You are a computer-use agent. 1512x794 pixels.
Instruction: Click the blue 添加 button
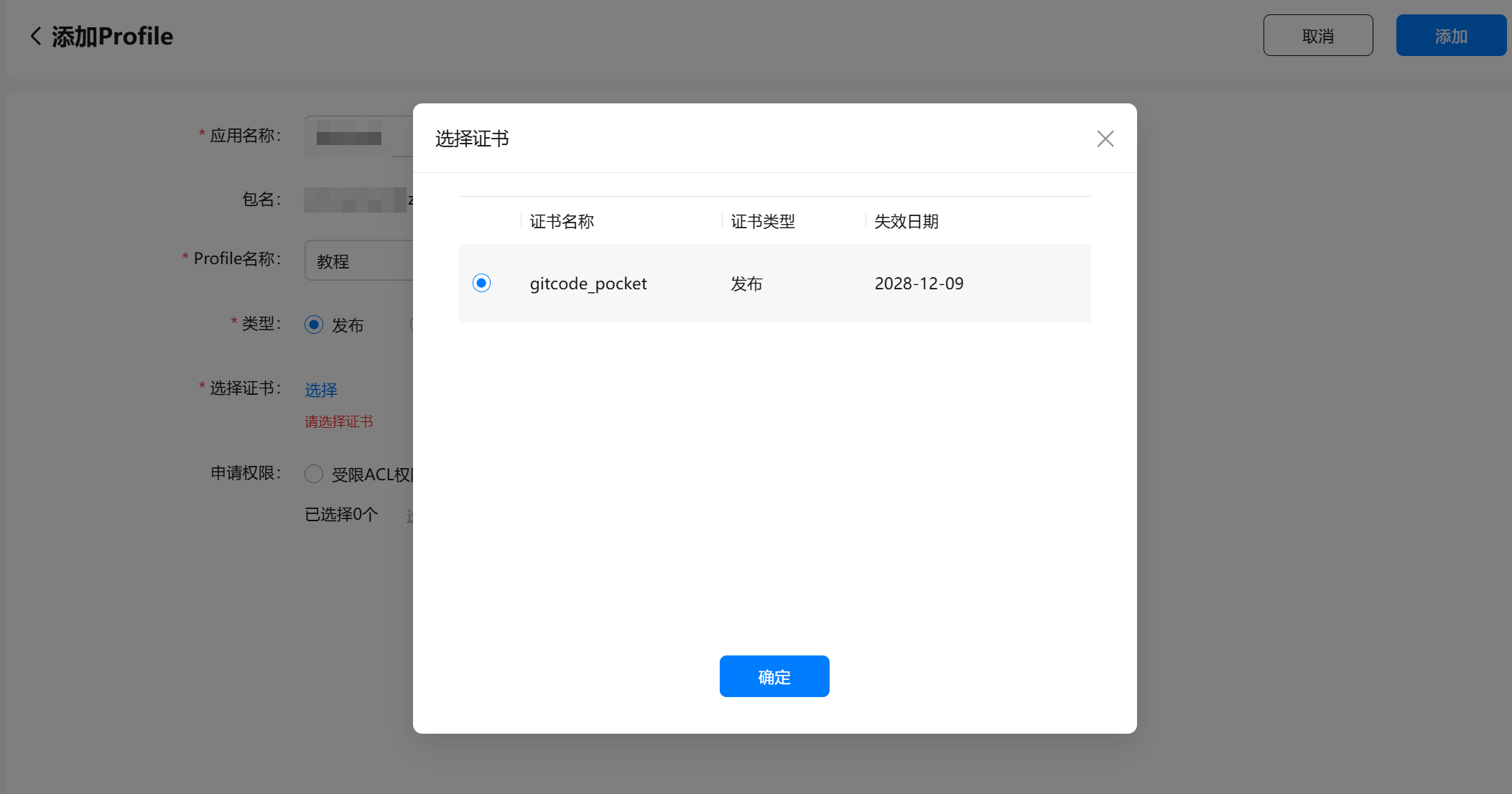pyautogui.click(x=1450, y=36)
